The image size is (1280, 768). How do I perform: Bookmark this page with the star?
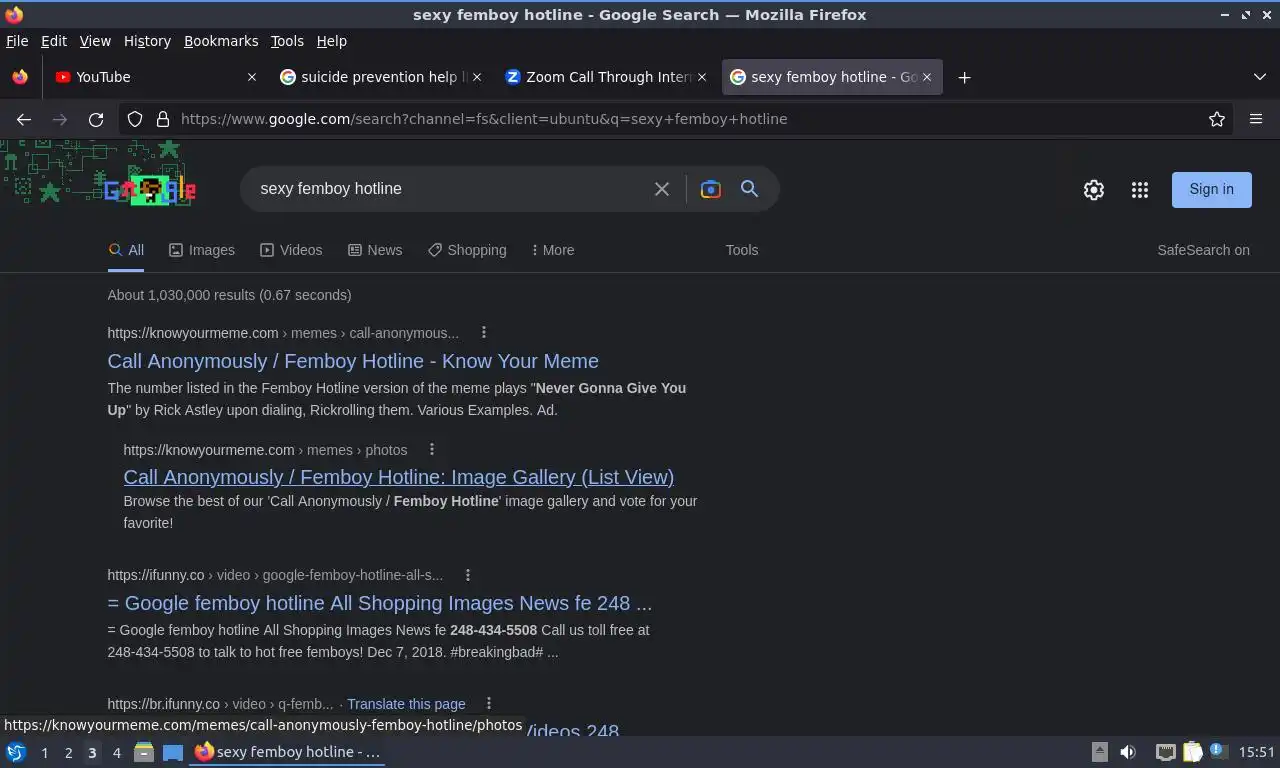(x=1217, y=119)
